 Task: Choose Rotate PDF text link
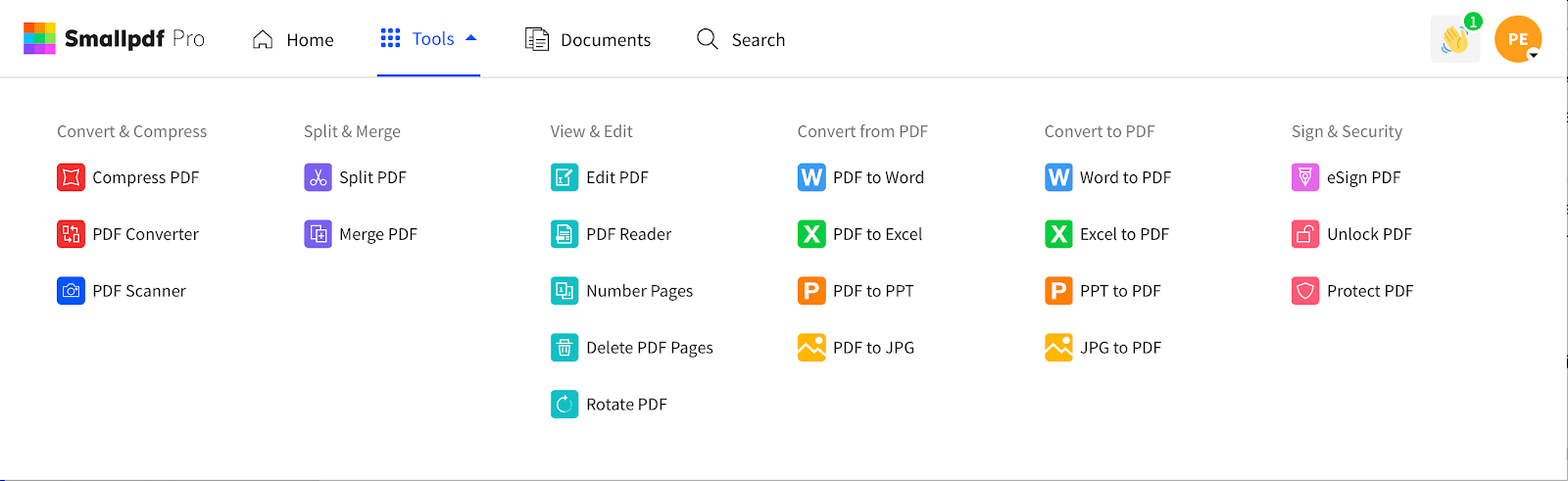[x=627, y=405]
